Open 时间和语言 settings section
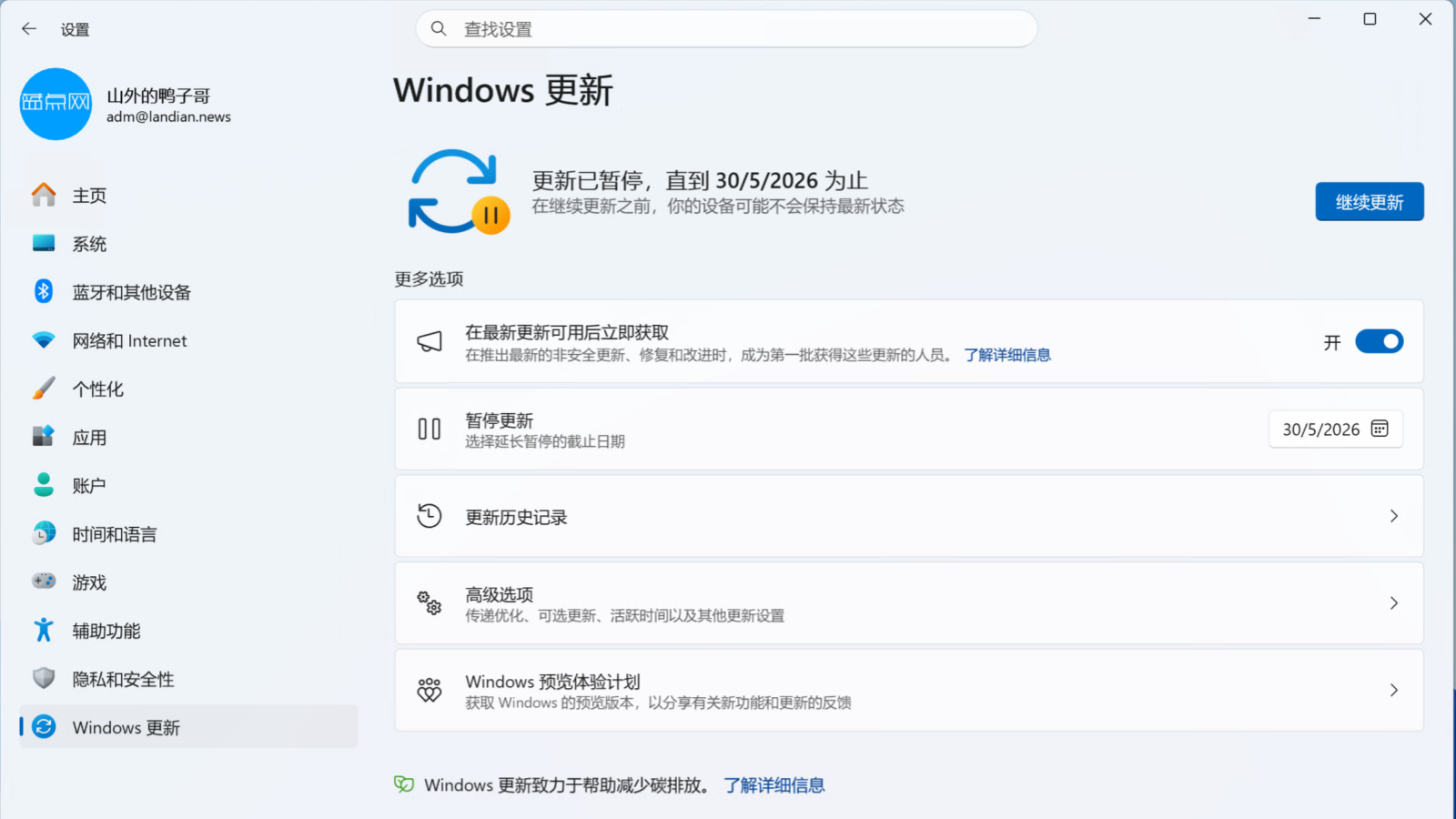1456x819 pixels. point(115,534)
